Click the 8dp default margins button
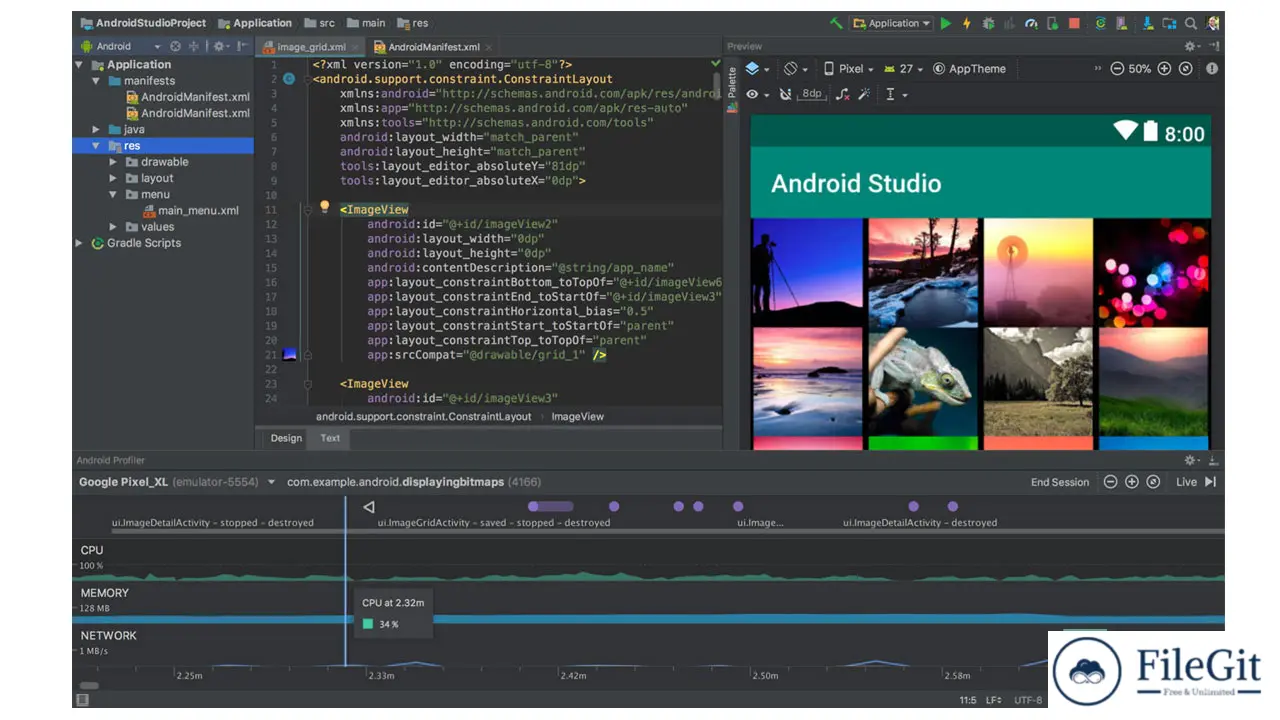The image size is (1280, 720). [x=811, y=94]
